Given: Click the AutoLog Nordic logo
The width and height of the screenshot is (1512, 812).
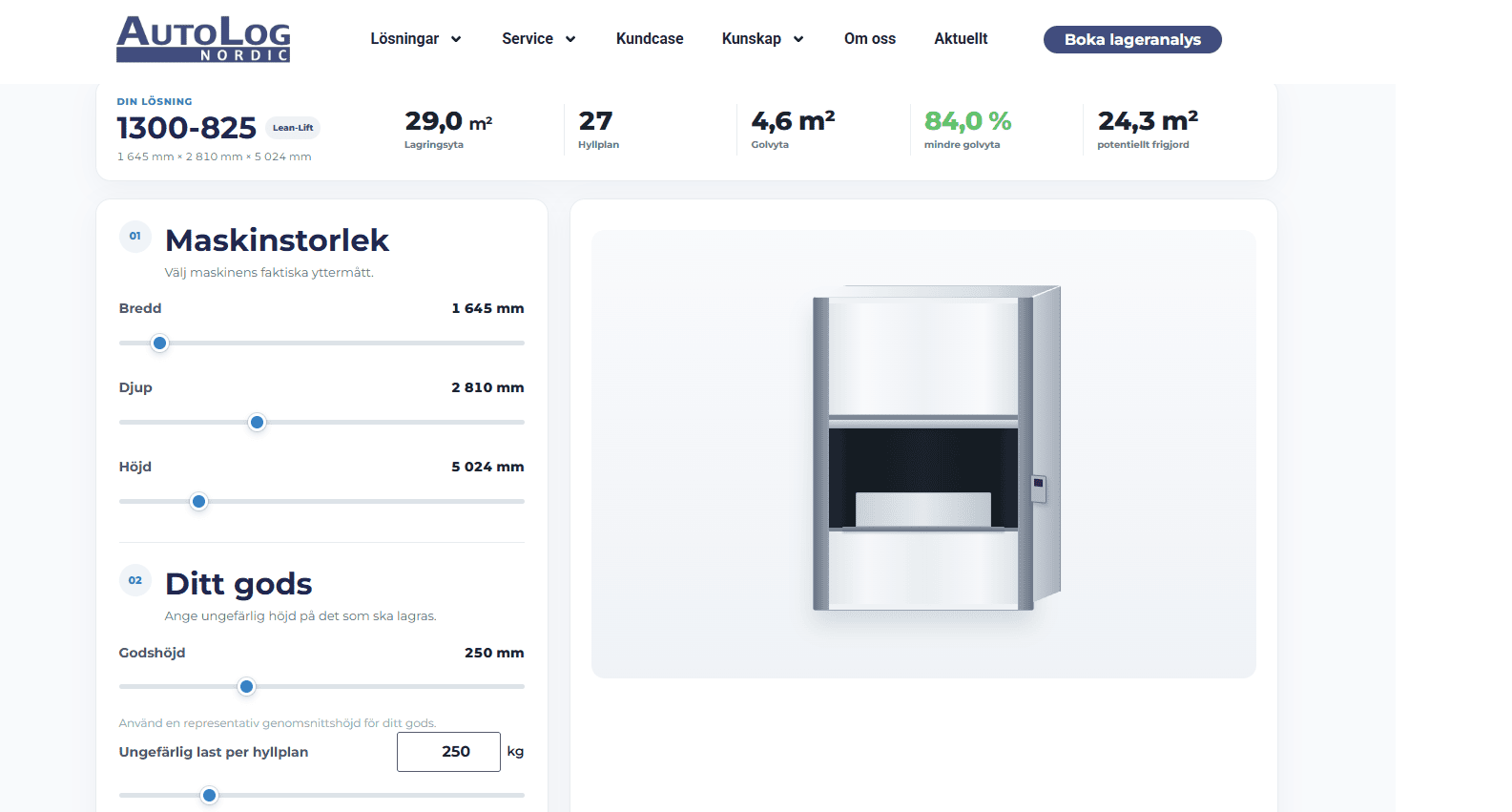Looking at the screenshot, I should click(x=203, y=39).
